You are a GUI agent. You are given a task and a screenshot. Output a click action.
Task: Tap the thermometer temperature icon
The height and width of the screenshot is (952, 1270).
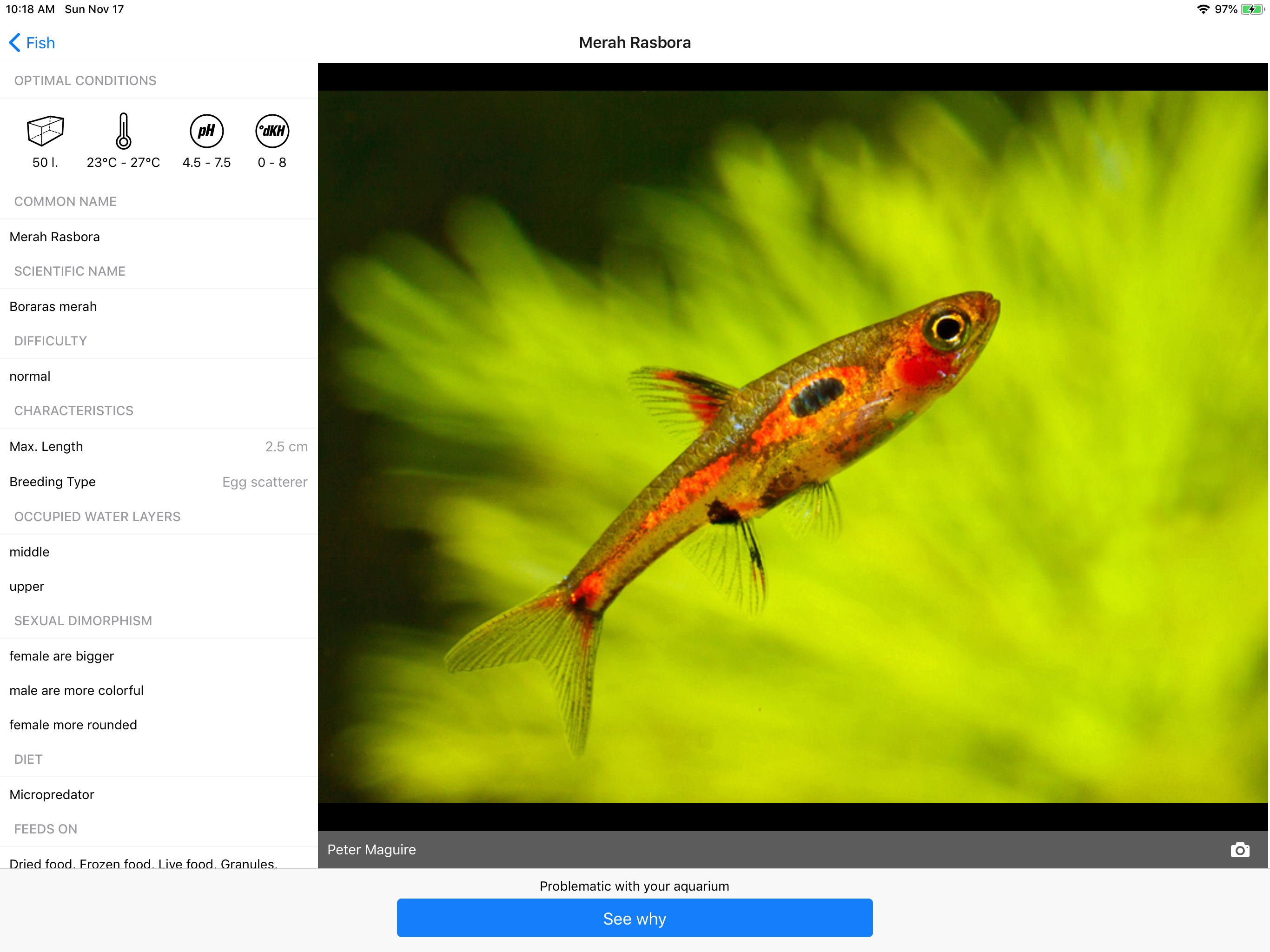click(x=123, y=131)
